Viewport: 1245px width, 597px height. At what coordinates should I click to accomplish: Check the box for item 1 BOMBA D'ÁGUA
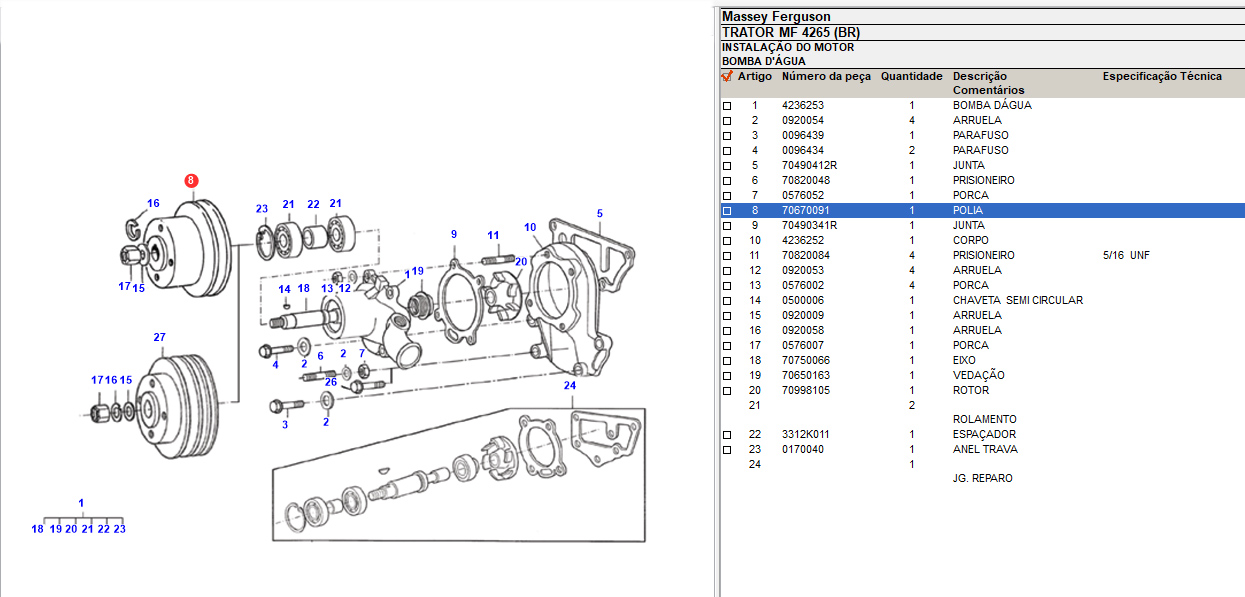727,106
